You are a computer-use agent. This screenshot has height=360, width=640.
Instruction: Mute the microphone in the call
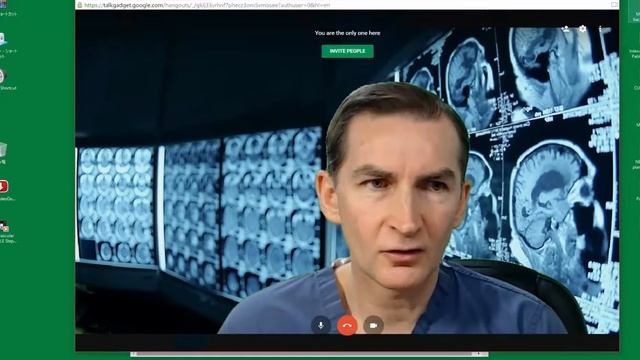click(321, 325)
